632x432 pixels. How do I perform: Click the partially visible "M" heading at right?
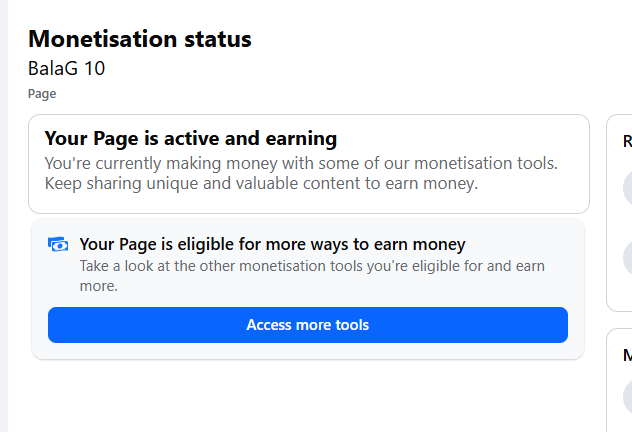(627, 355)
